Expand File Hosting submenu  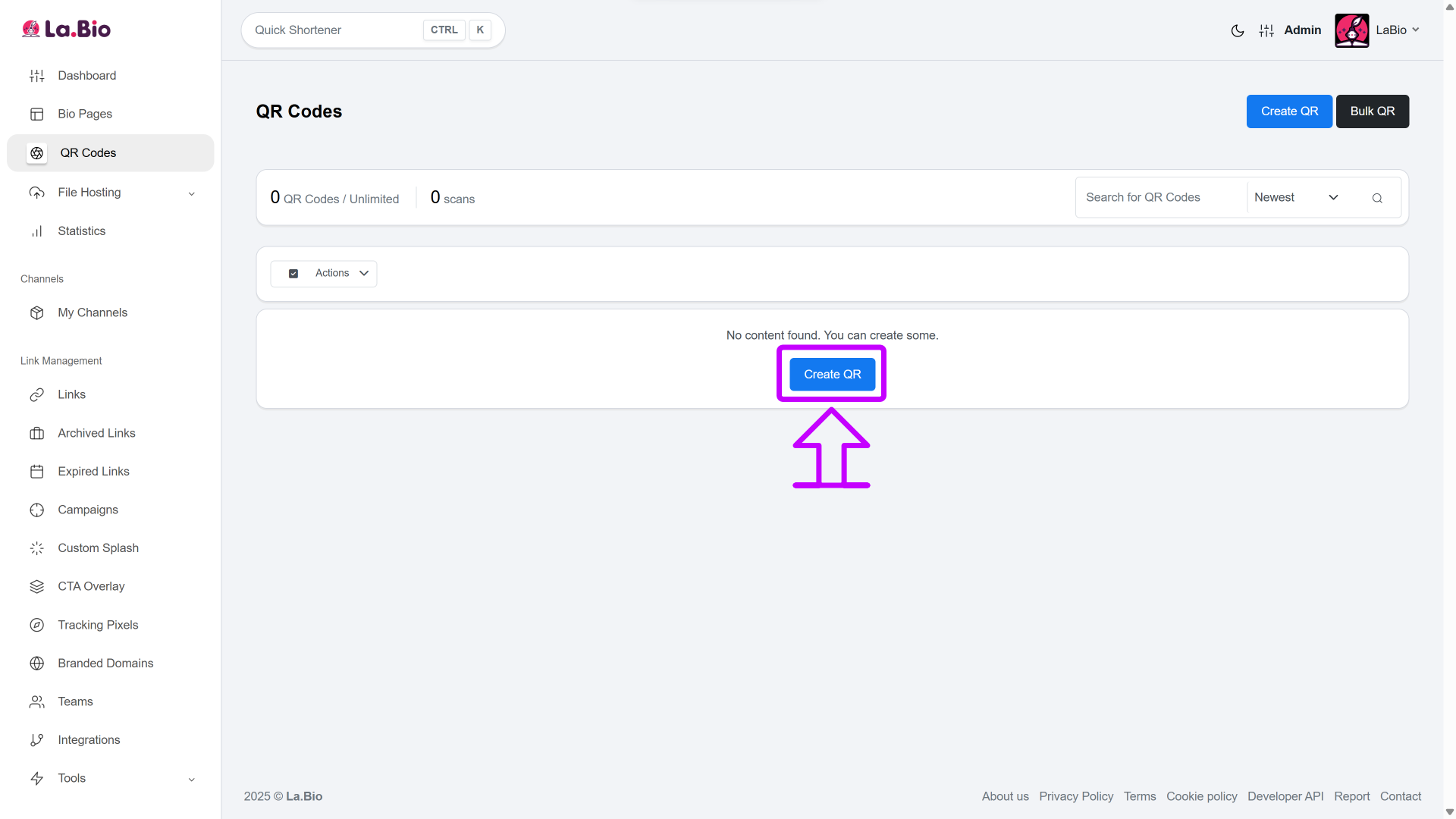pos(191,193)
